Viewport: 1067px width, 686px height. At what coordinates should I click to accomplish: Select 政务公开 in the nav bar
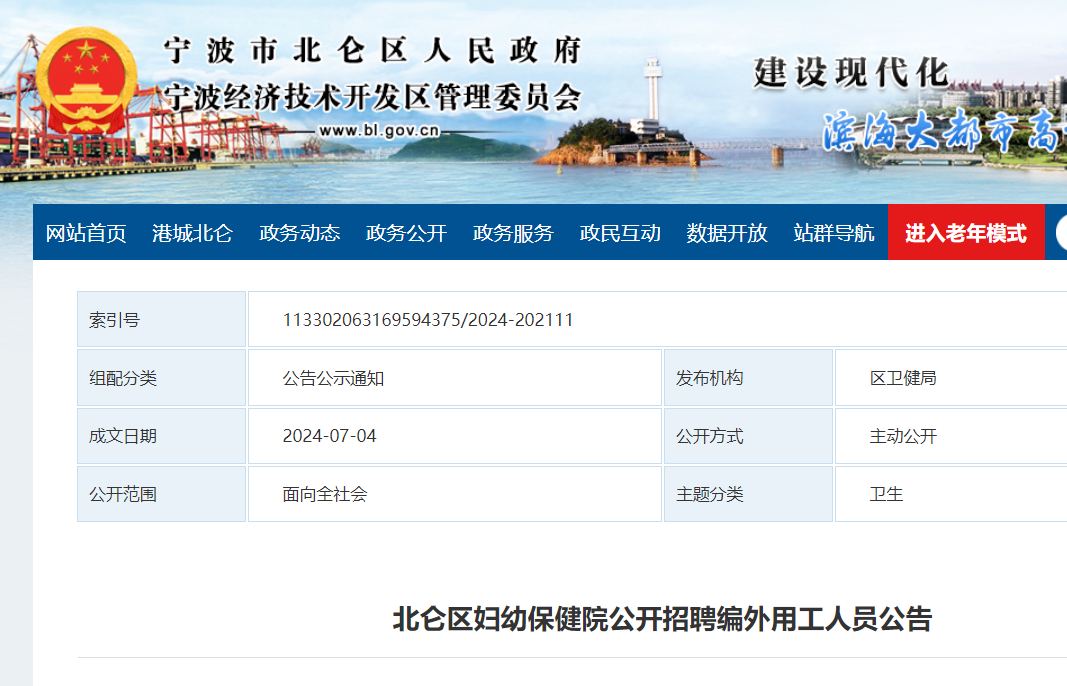(x=406, y=233)
